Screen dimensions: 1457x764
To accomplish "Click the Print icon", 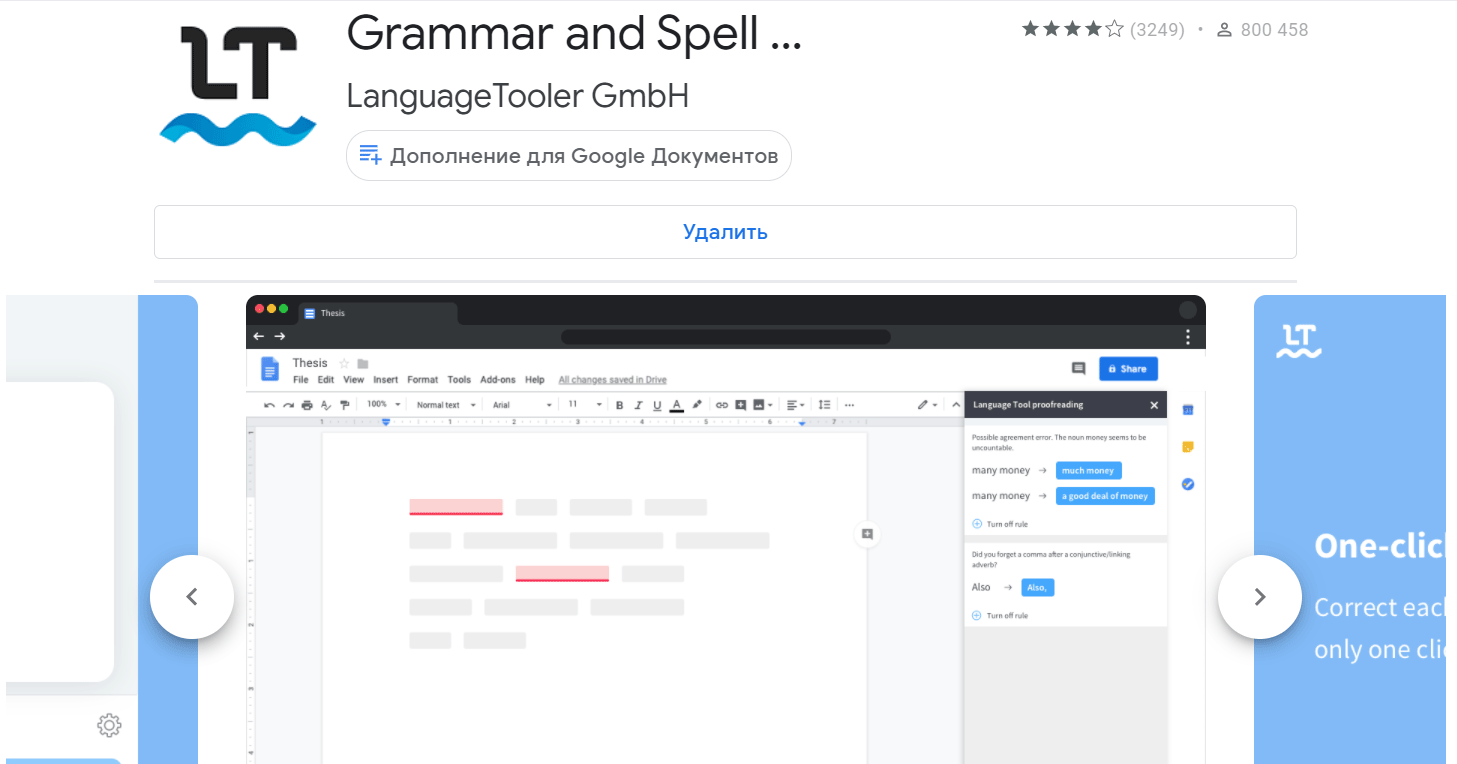I will click(x=307, y=405).
